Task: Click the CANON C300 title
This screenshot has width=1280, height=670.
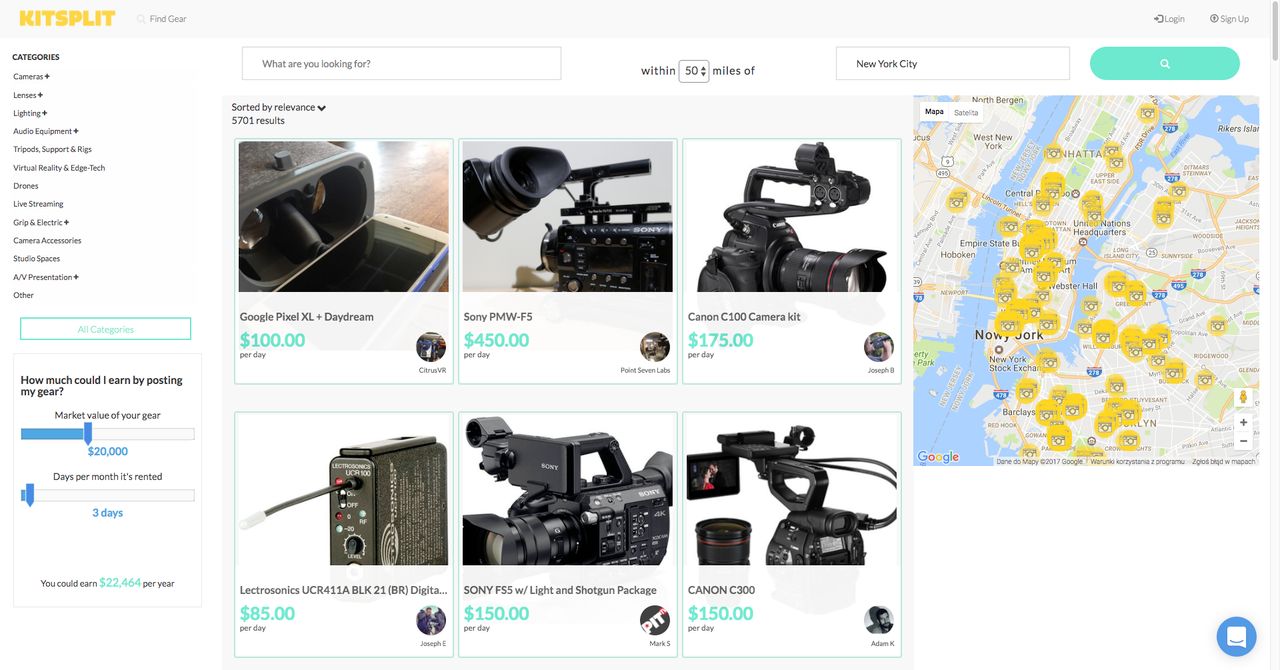Action: coord(721,590)
